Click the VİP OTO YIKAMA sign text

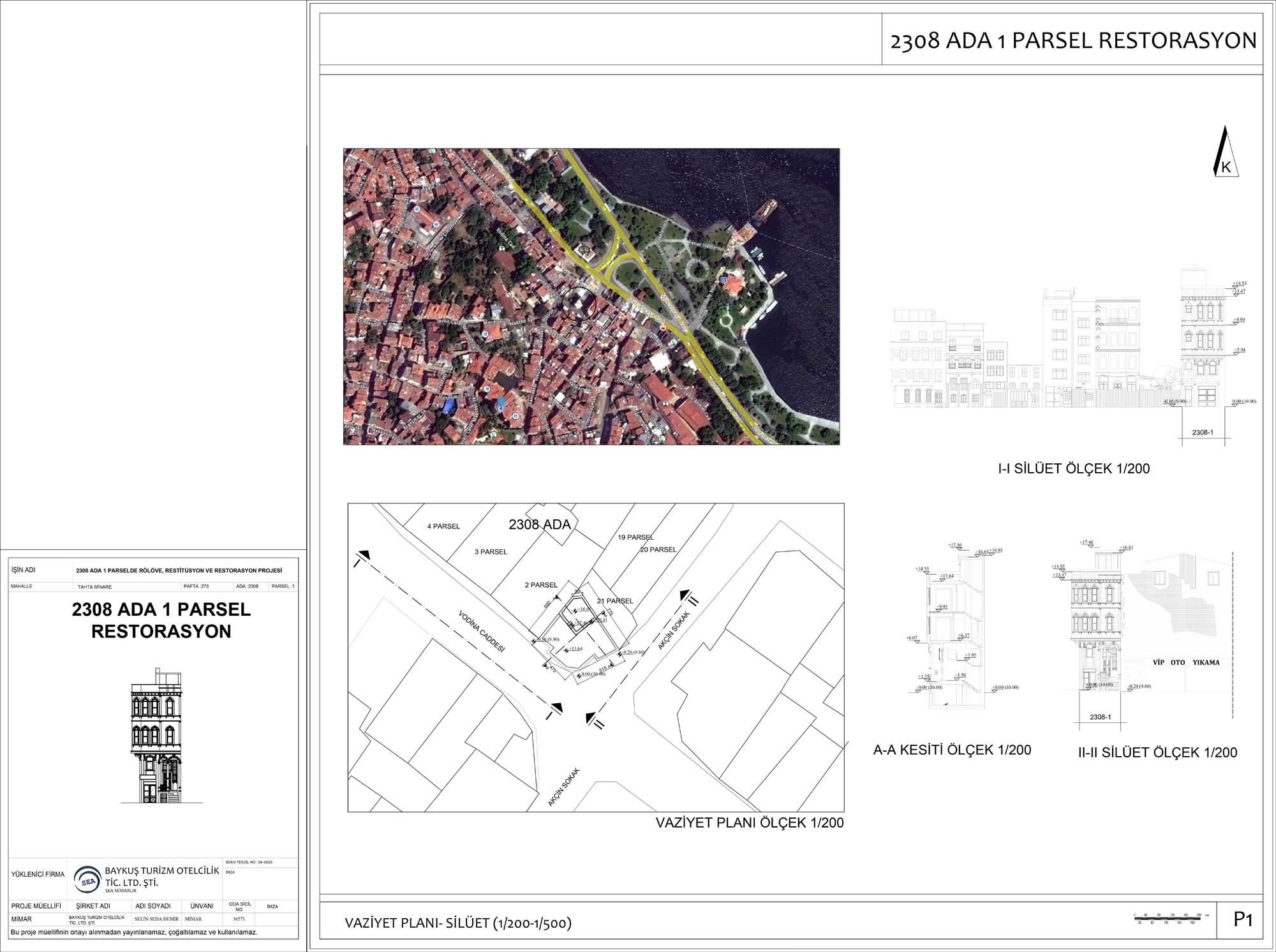(1186, 662)
